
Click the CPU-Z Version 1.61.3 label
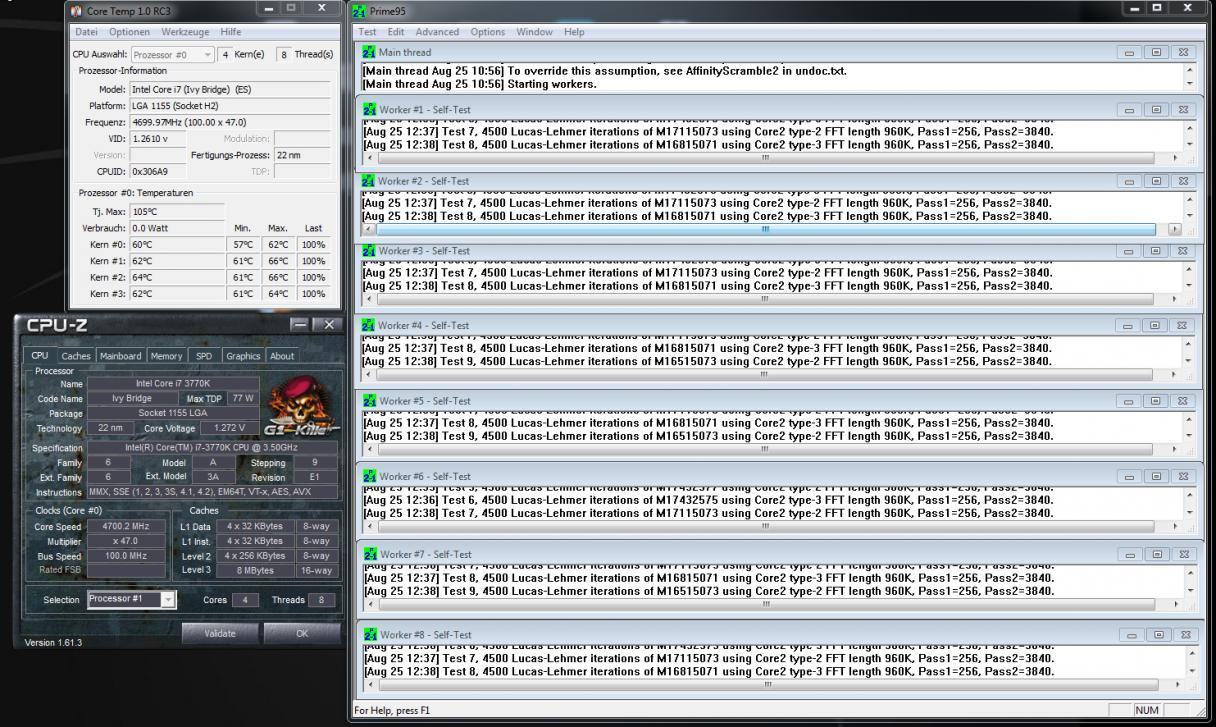coord(53,643)
